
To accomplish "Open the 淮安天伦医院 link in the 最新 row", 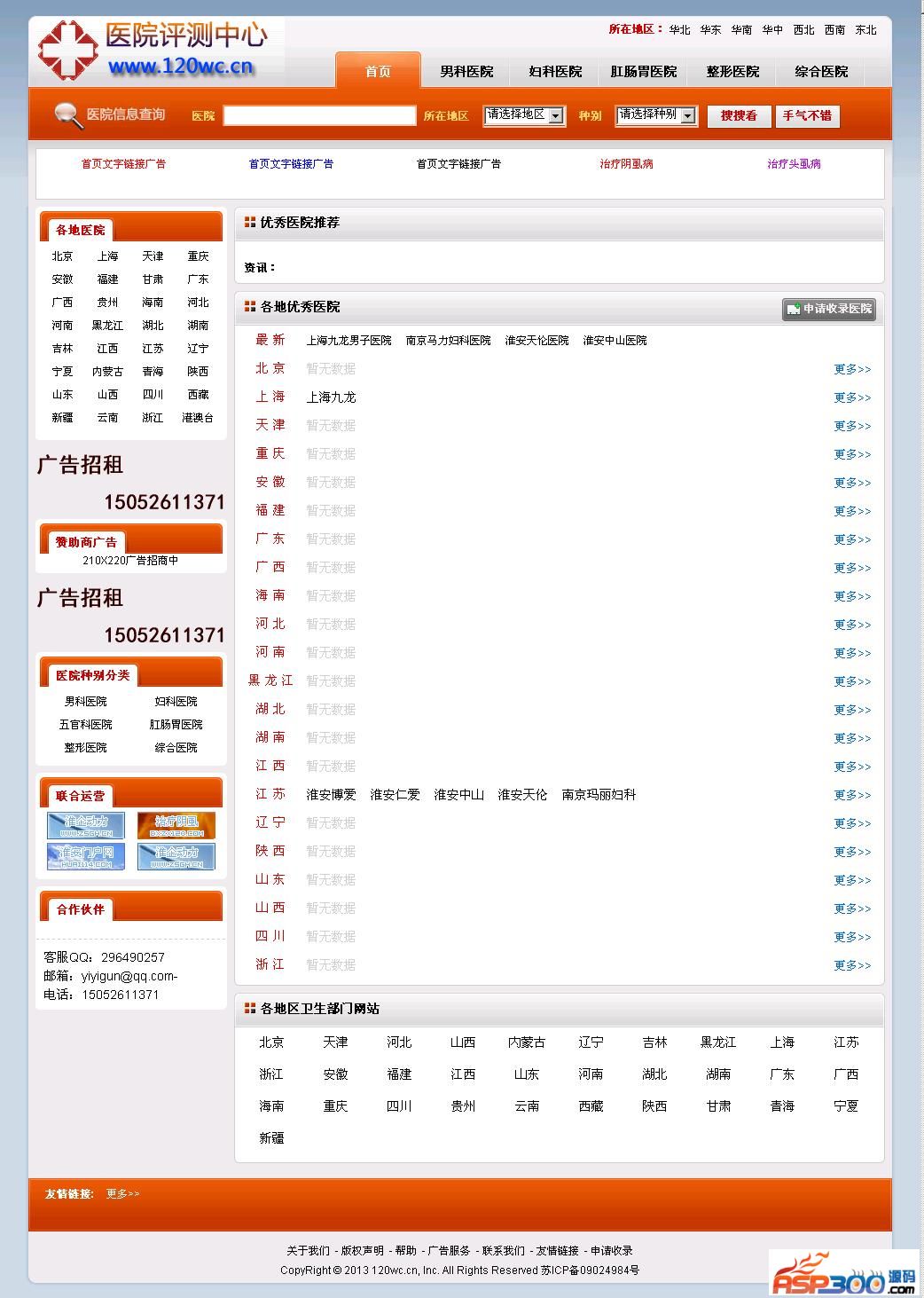I will 537,341.
